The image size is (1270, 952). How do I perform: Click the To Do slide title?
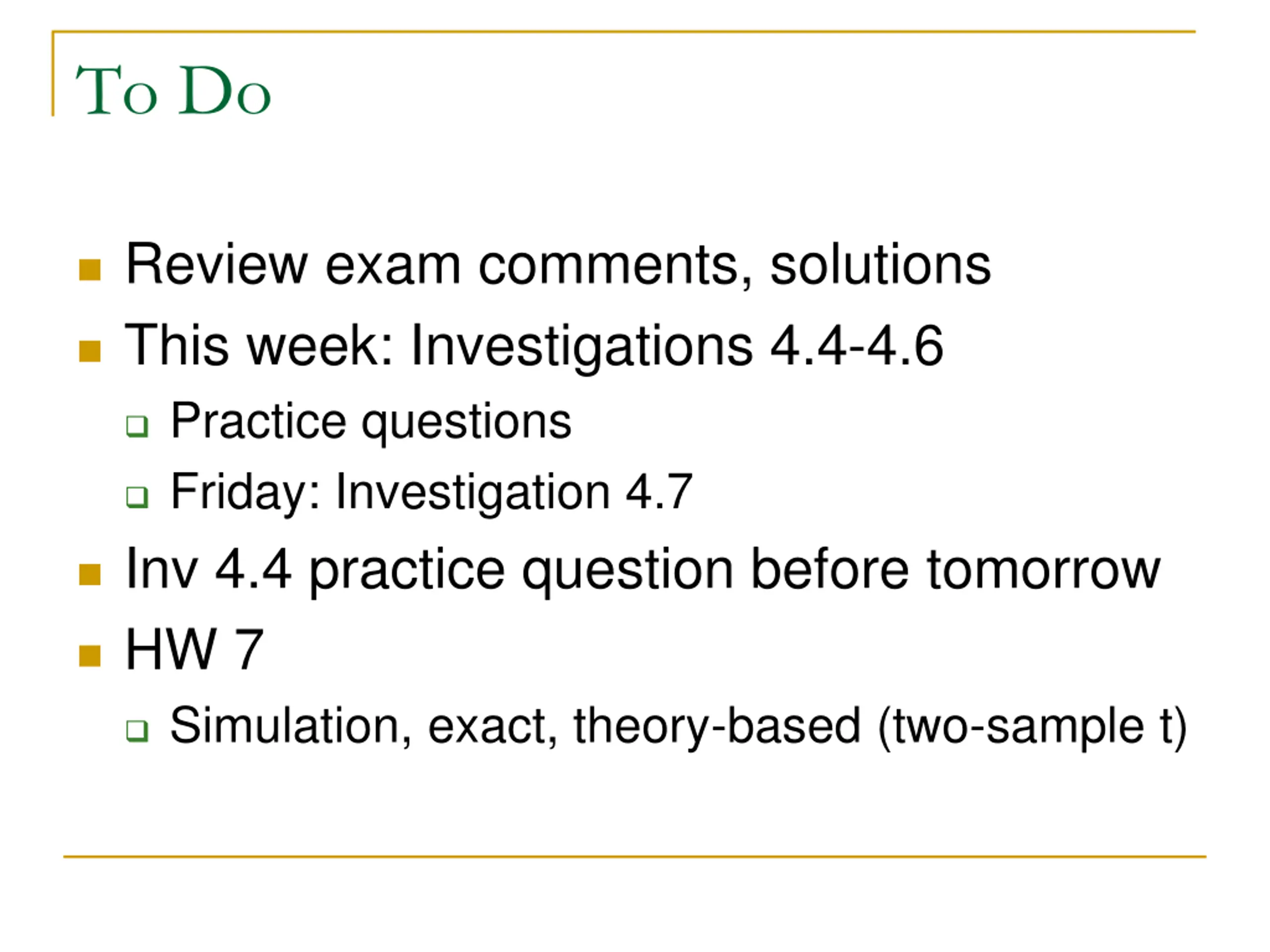(x=173, y=90)
